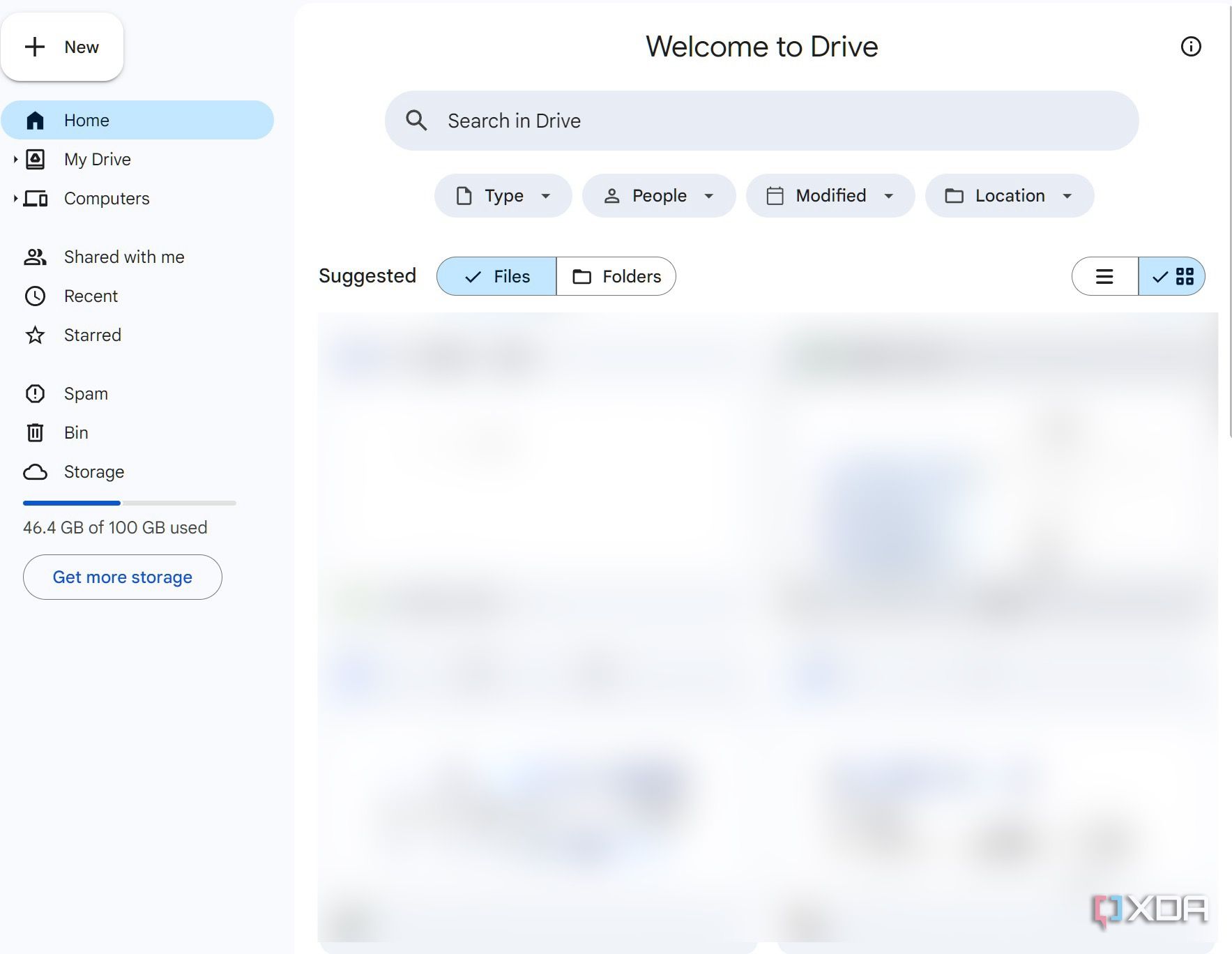Open the Spam section
Image resolution: width=1232 pixels, height=954 pixels.
[x=86, y=394]
